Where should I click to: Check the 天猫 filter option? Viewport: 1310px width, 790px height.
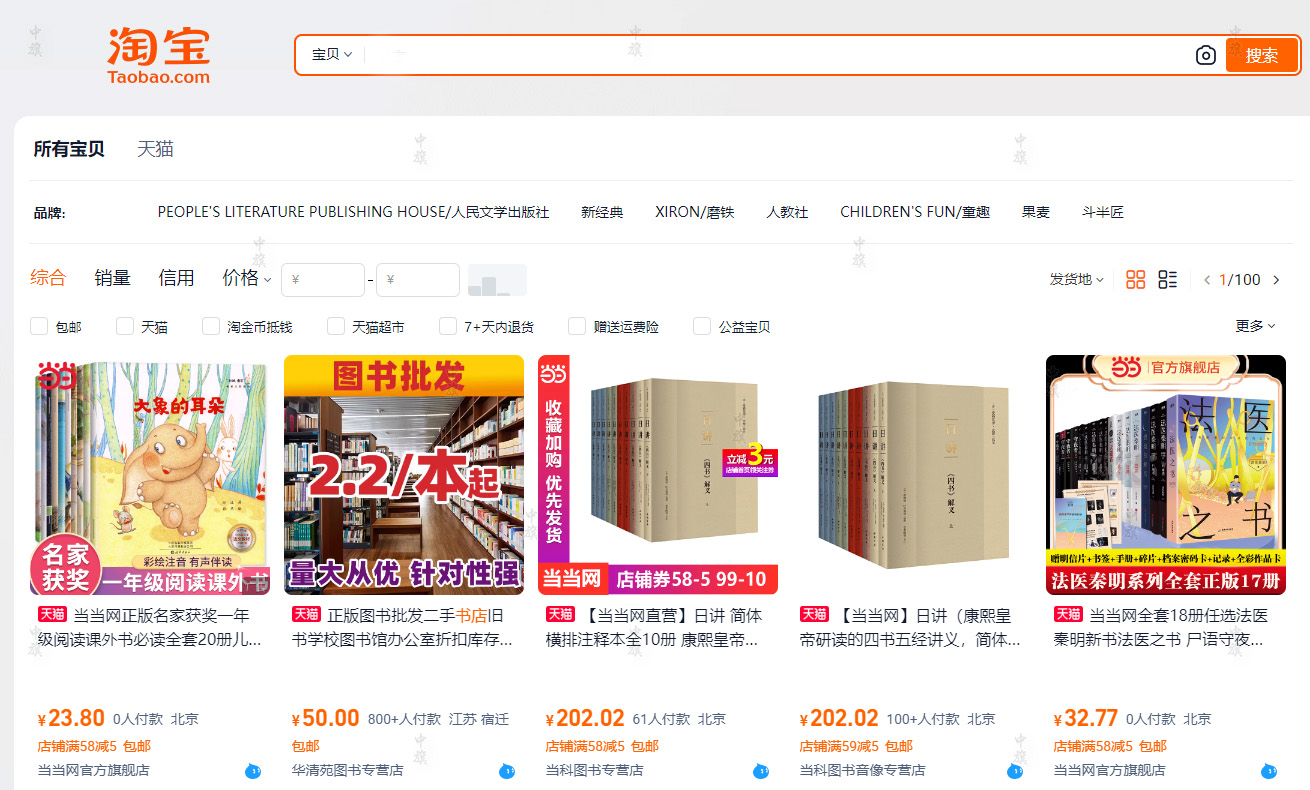point(124,325)
